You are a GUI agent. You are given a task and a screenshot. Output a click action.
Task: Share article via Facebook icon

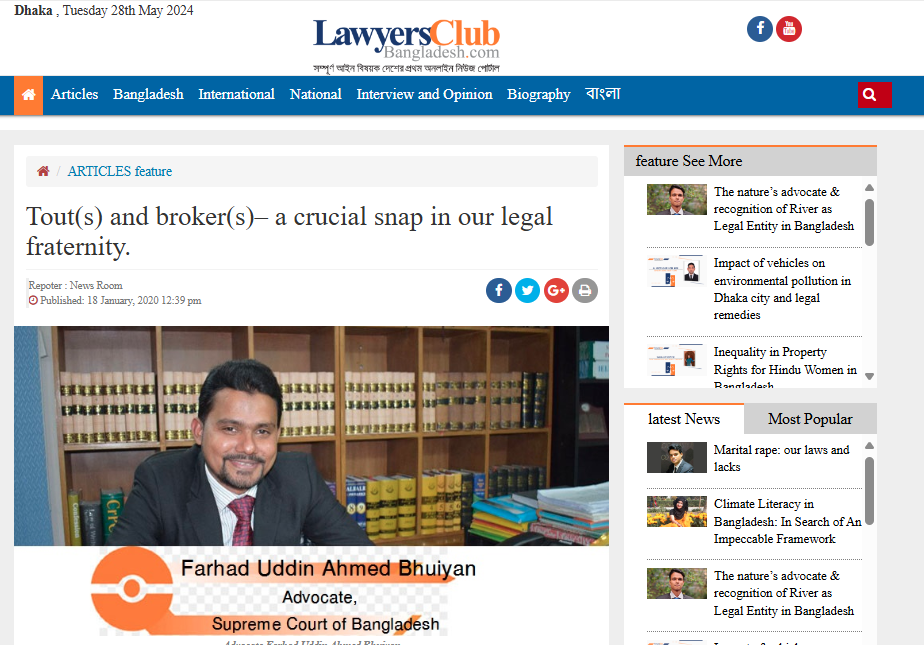coord(499,290)
